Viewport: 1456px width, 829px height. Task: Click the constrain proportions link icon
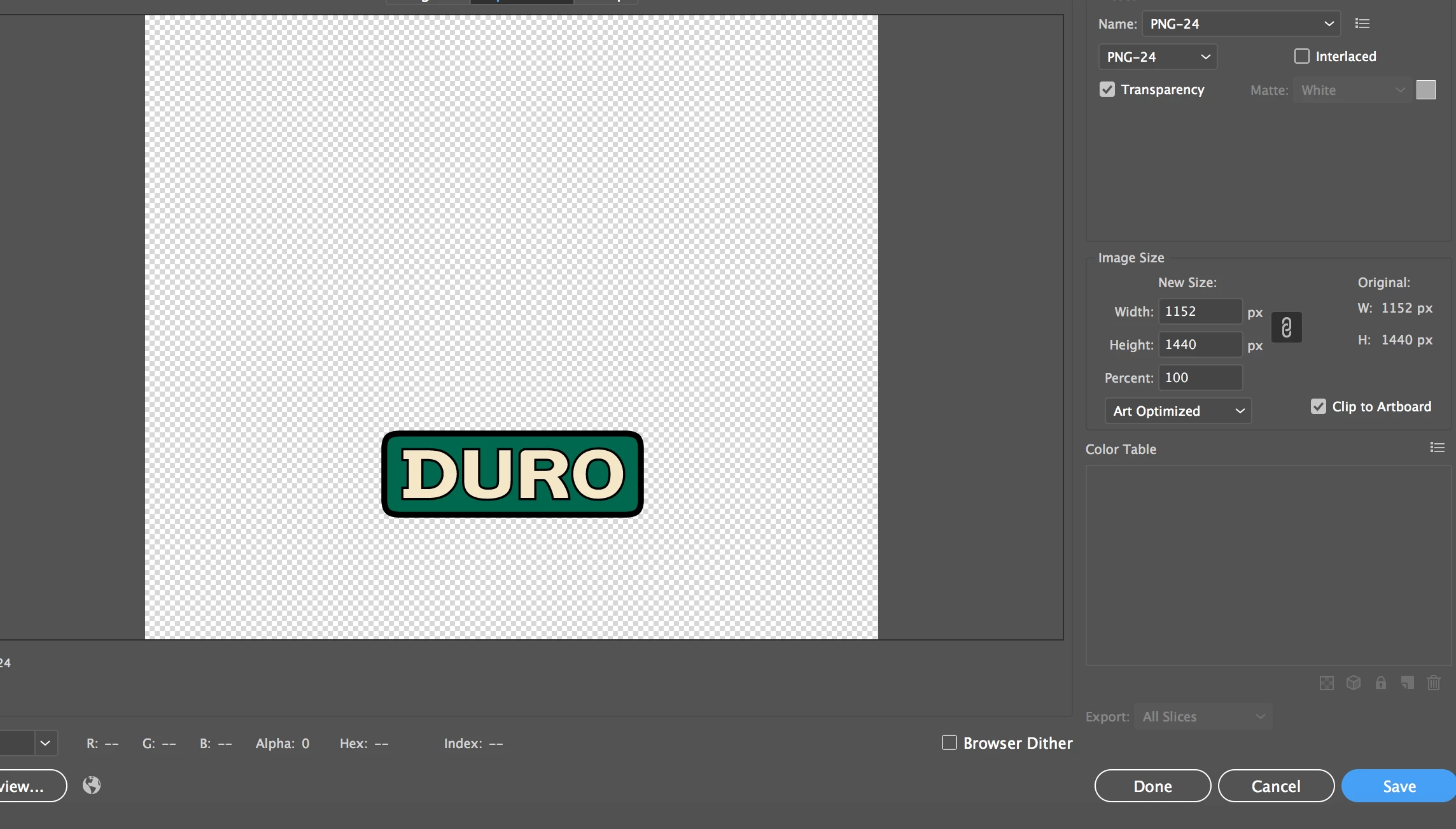(1286, 327)
